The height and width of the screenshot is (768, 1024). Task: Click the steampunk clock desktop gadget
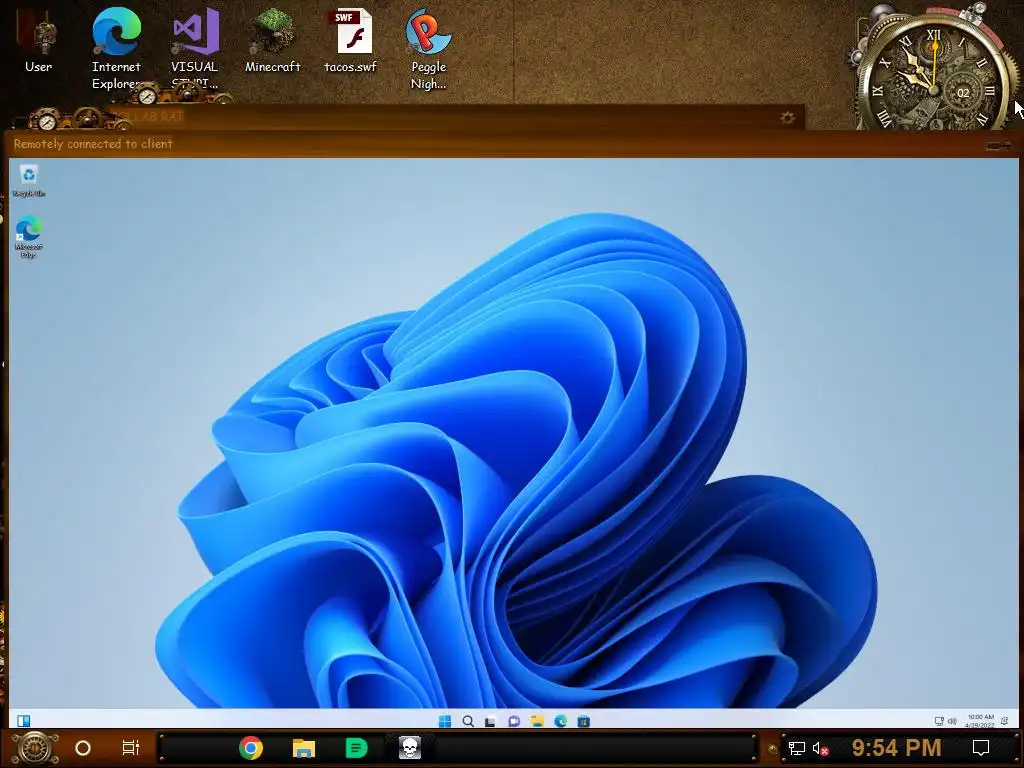pyautogui.click(x=934, y=70)
